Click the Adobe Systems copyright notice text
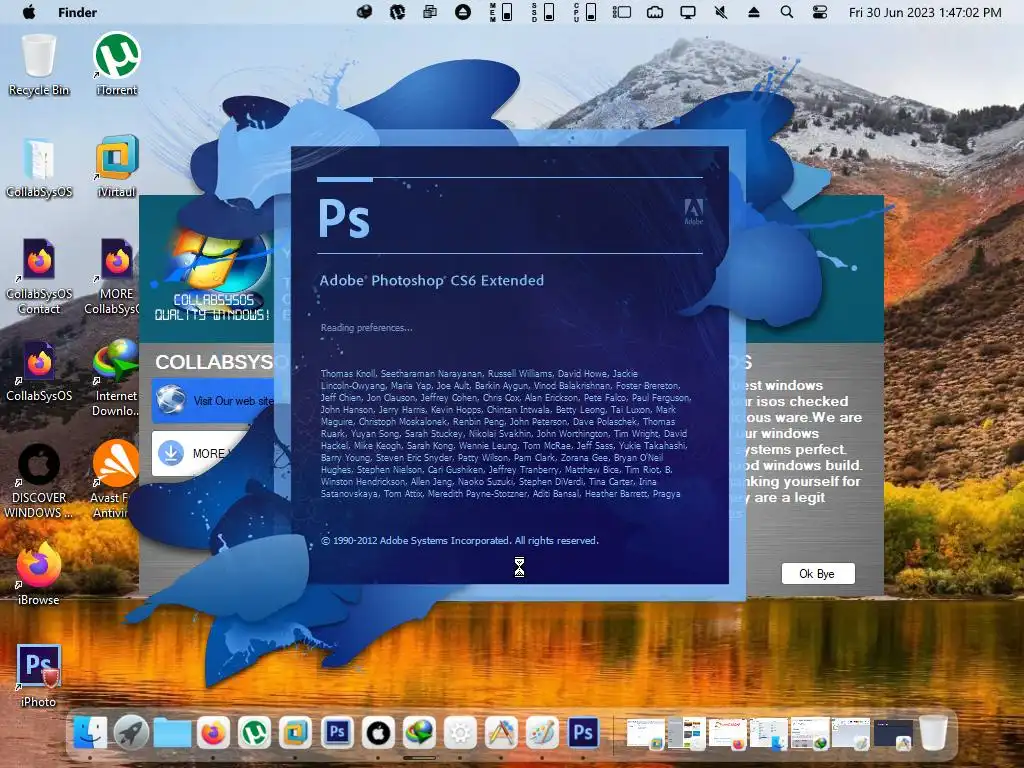Image resolution: width=1024 pixels, height=768 pixels. pos(460,541)
